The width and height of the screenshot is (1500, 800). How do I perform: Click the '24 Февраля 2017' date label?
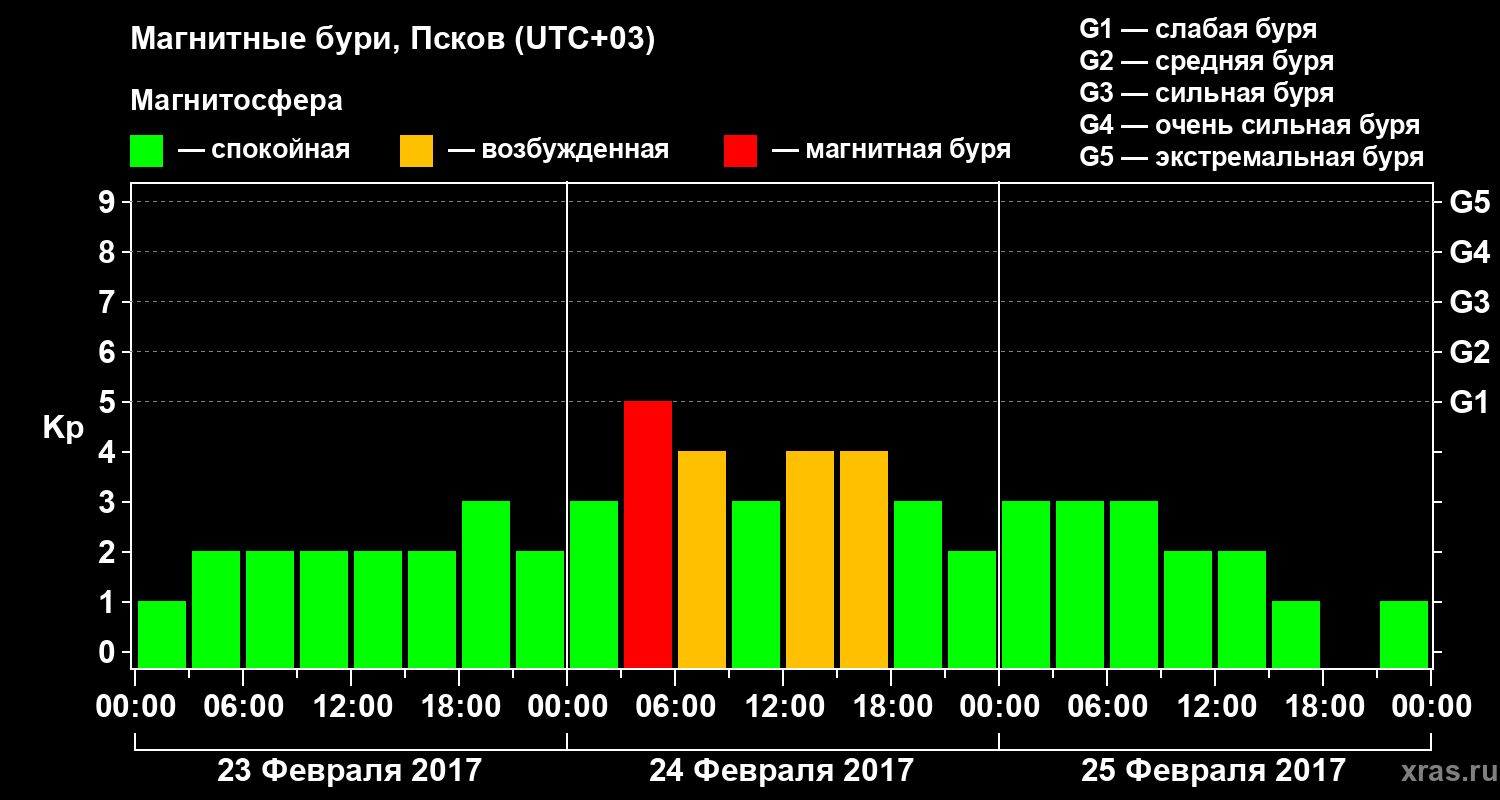point(782,771)
